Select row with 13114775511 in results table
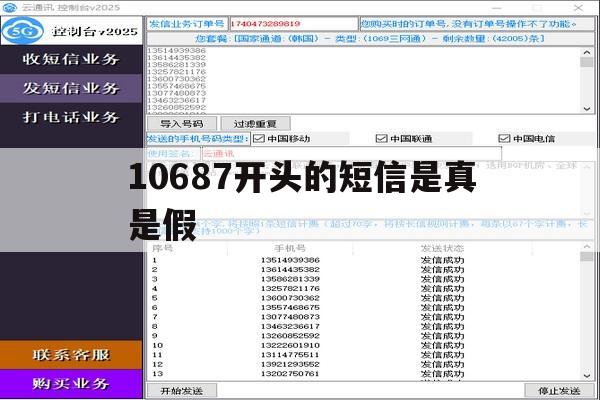 pos(364,355)
